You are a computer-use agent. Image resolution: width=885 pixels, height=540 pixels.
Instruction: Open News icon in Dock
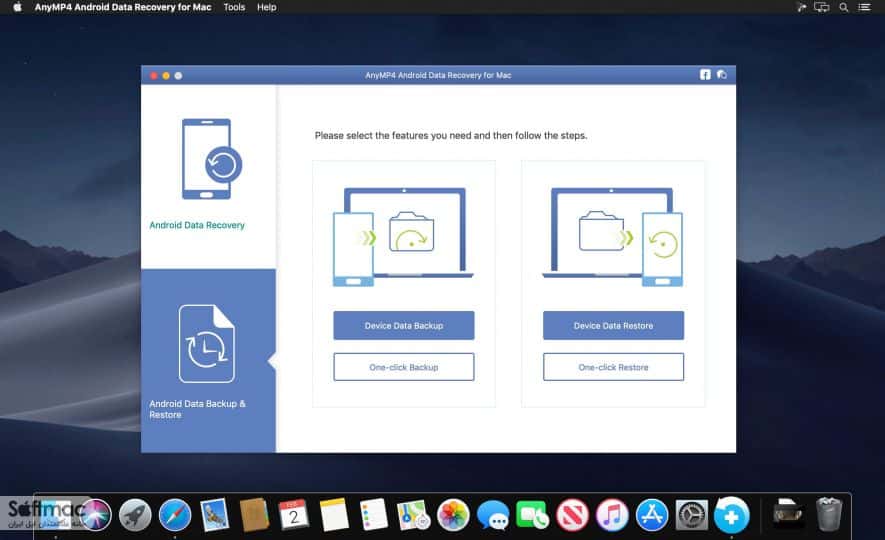tap(572, 515)
